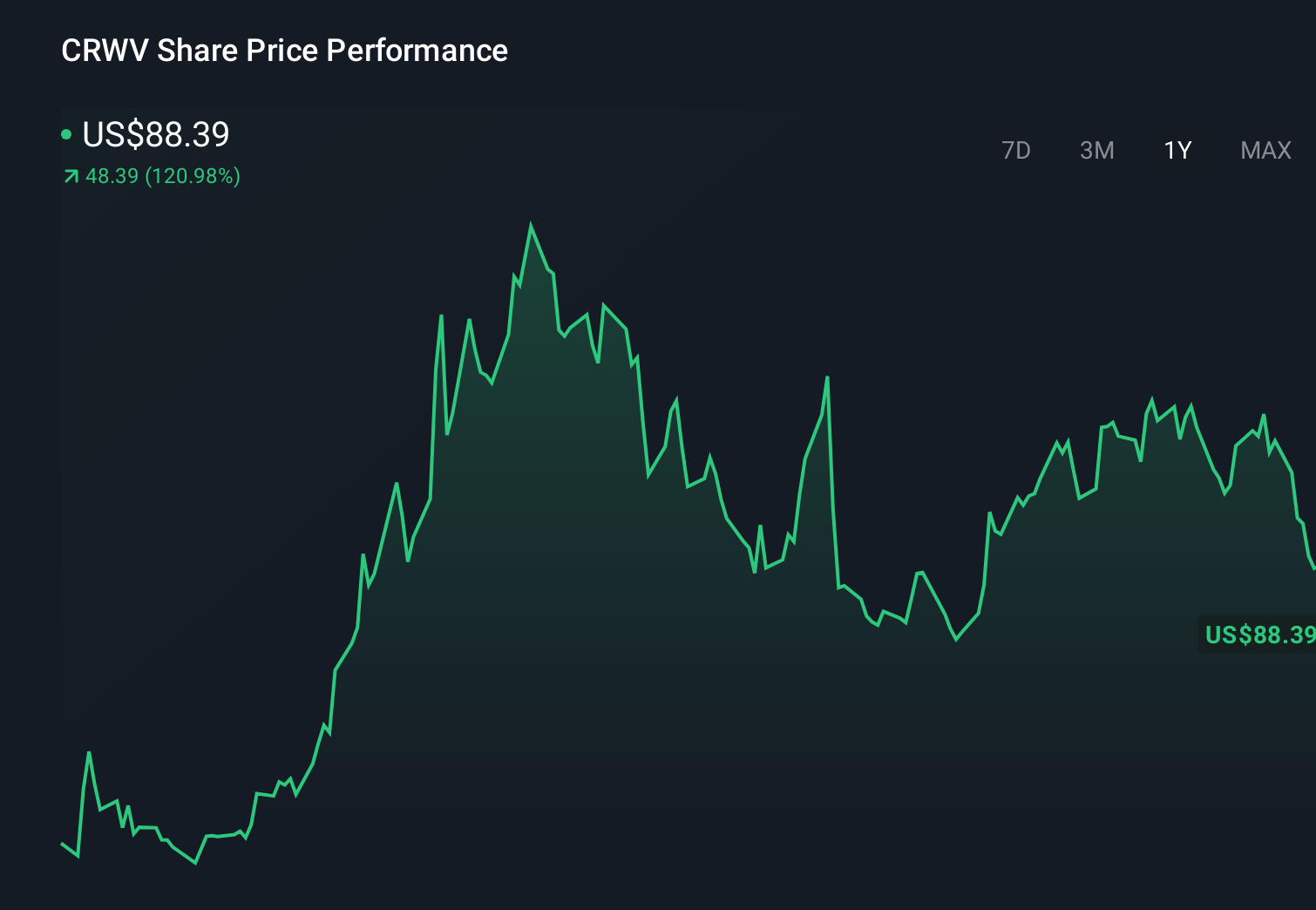This screenshot has width=1316, height=910.
Task: Select the 3M time range
Action: (1096, 150)
